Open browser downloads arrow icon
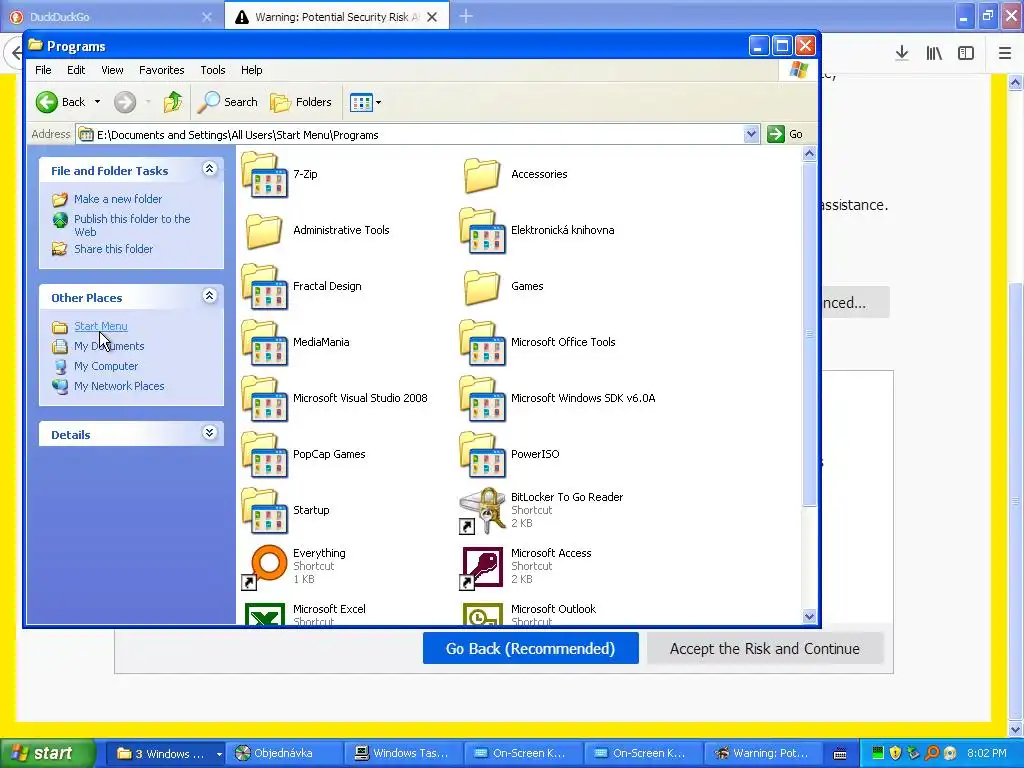Screen dimensions: 1024x768 [902, 54]
